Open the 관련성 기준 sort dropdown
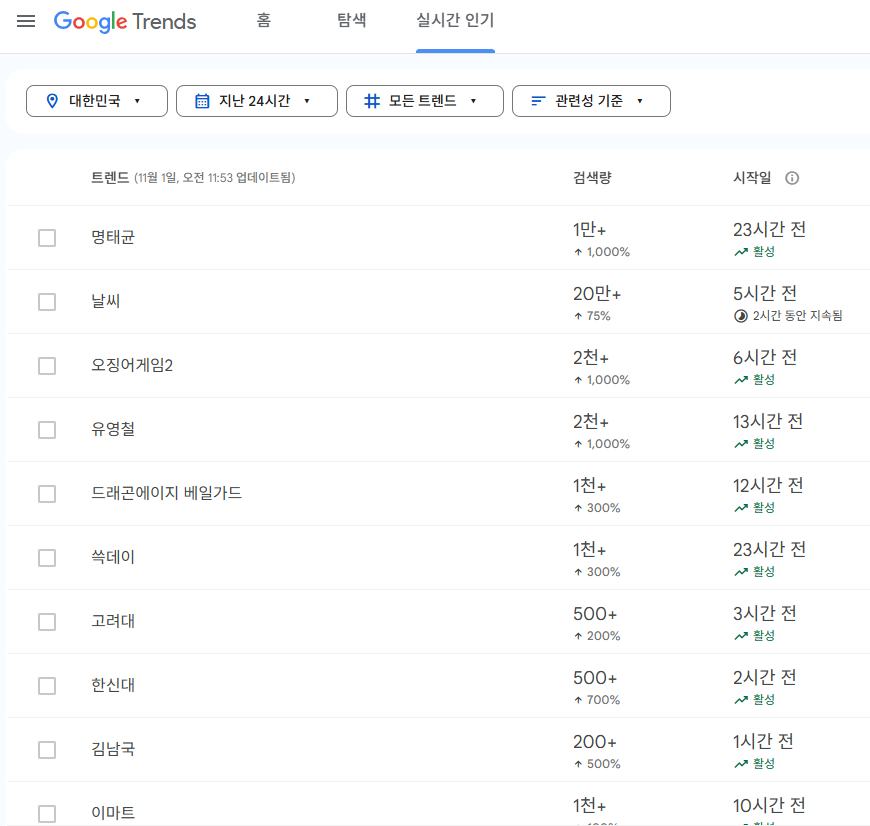870x826 pixels. 591,101
